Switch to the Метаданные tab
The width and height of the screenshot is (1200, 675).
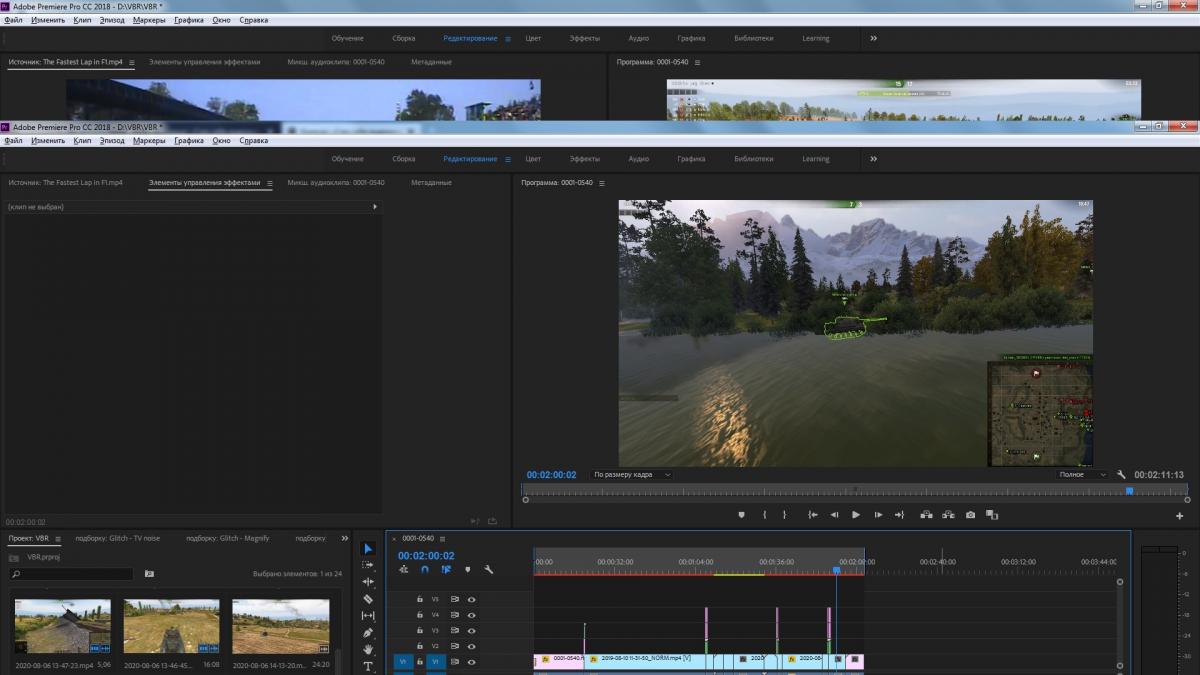click(431, 183)
